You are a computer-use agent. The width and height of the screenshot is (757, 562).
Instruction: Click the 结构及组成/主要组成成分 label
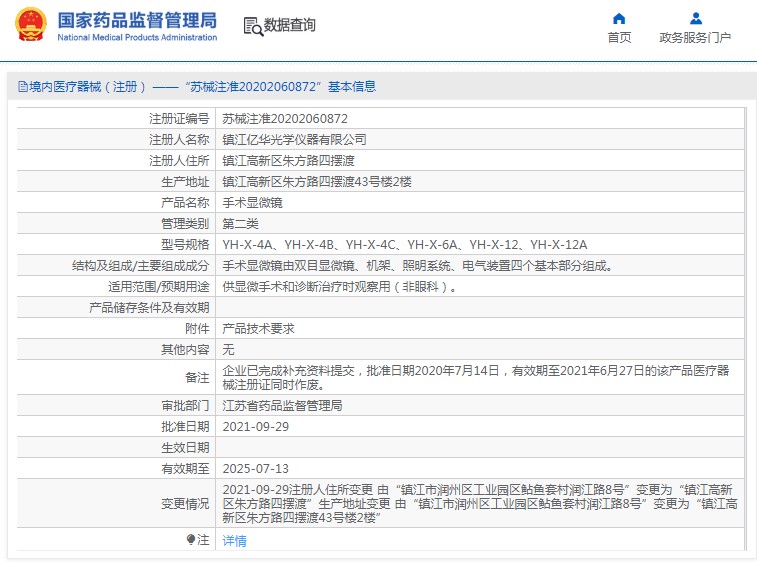pos(140,266)
